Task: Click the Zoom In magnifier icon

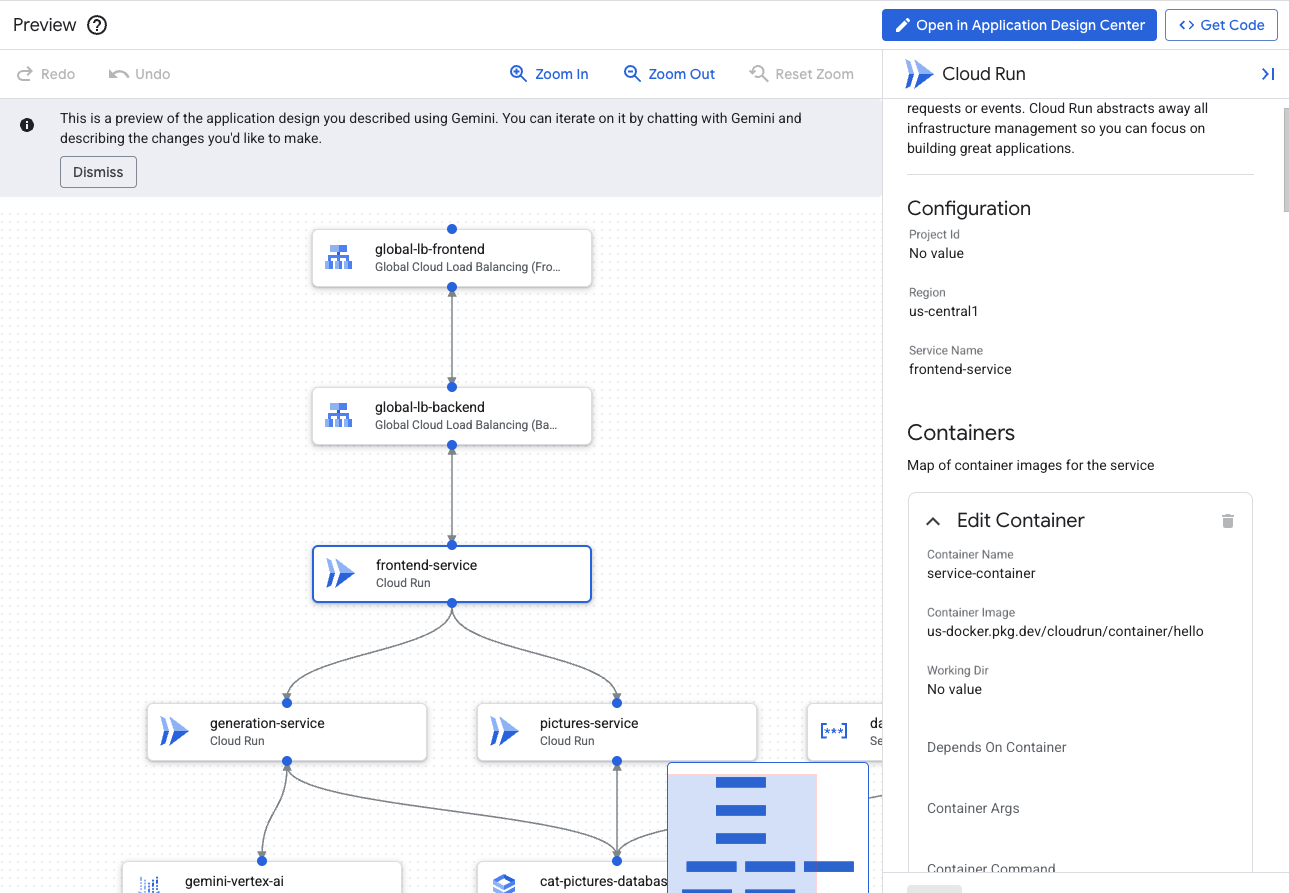Action: pyautogui.click(x=518, y=74)
